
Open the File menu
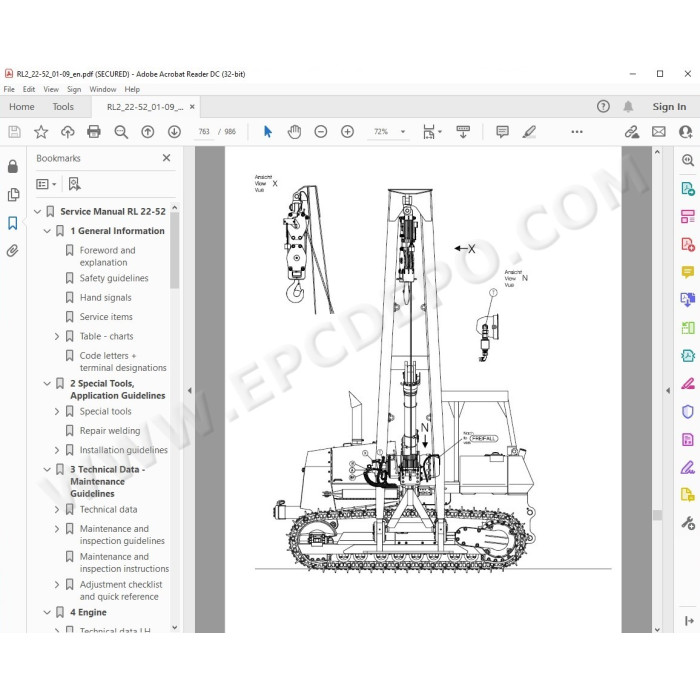tap(9, 89)
